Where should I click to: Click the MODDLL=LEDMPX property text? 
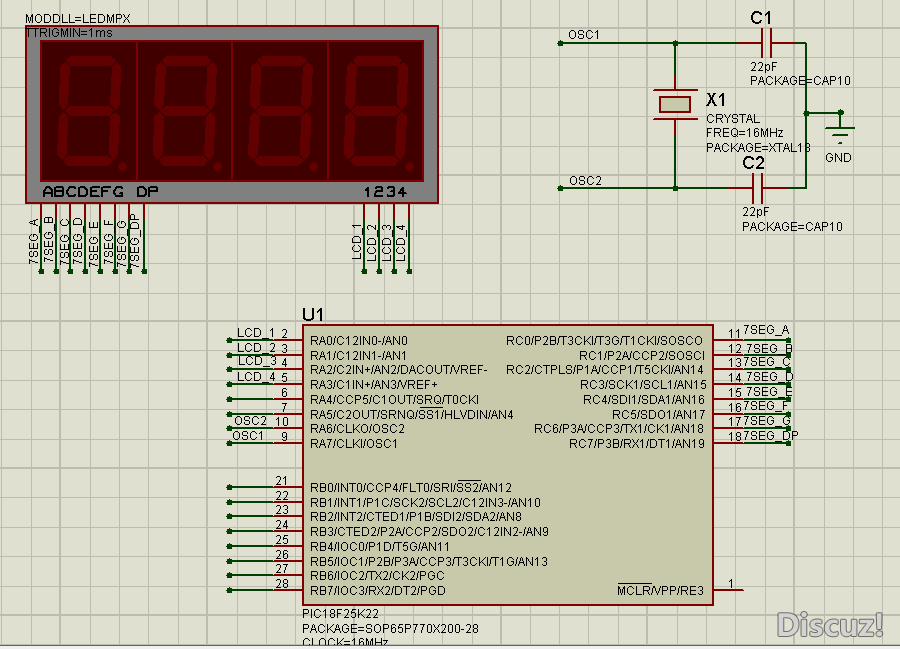[77, 18]
